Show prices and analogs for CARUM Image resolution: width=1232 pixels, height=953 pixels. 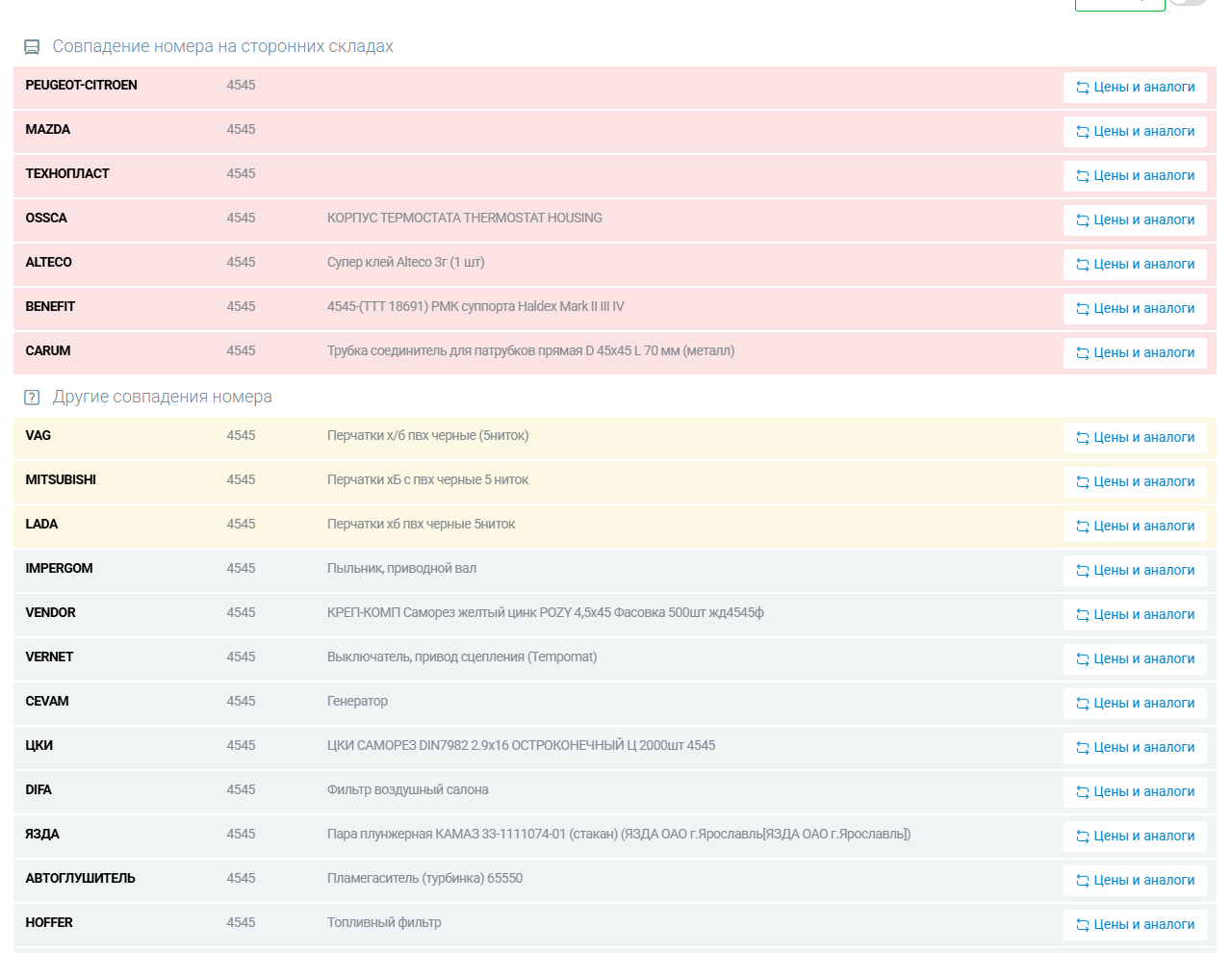[x=1135, y=353]
